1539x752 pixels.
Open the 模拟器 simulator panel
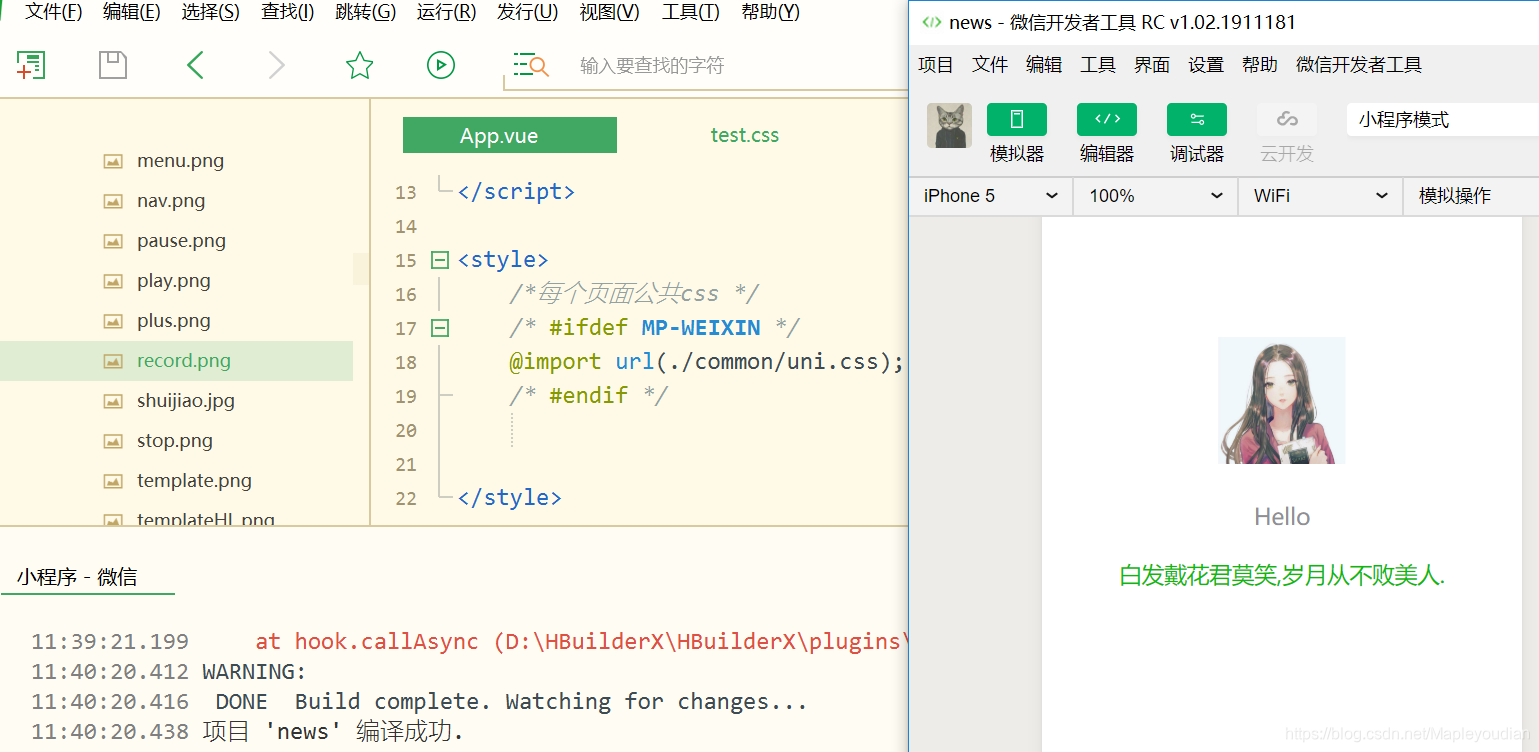pyautogui.click(x=1016, y=131)
